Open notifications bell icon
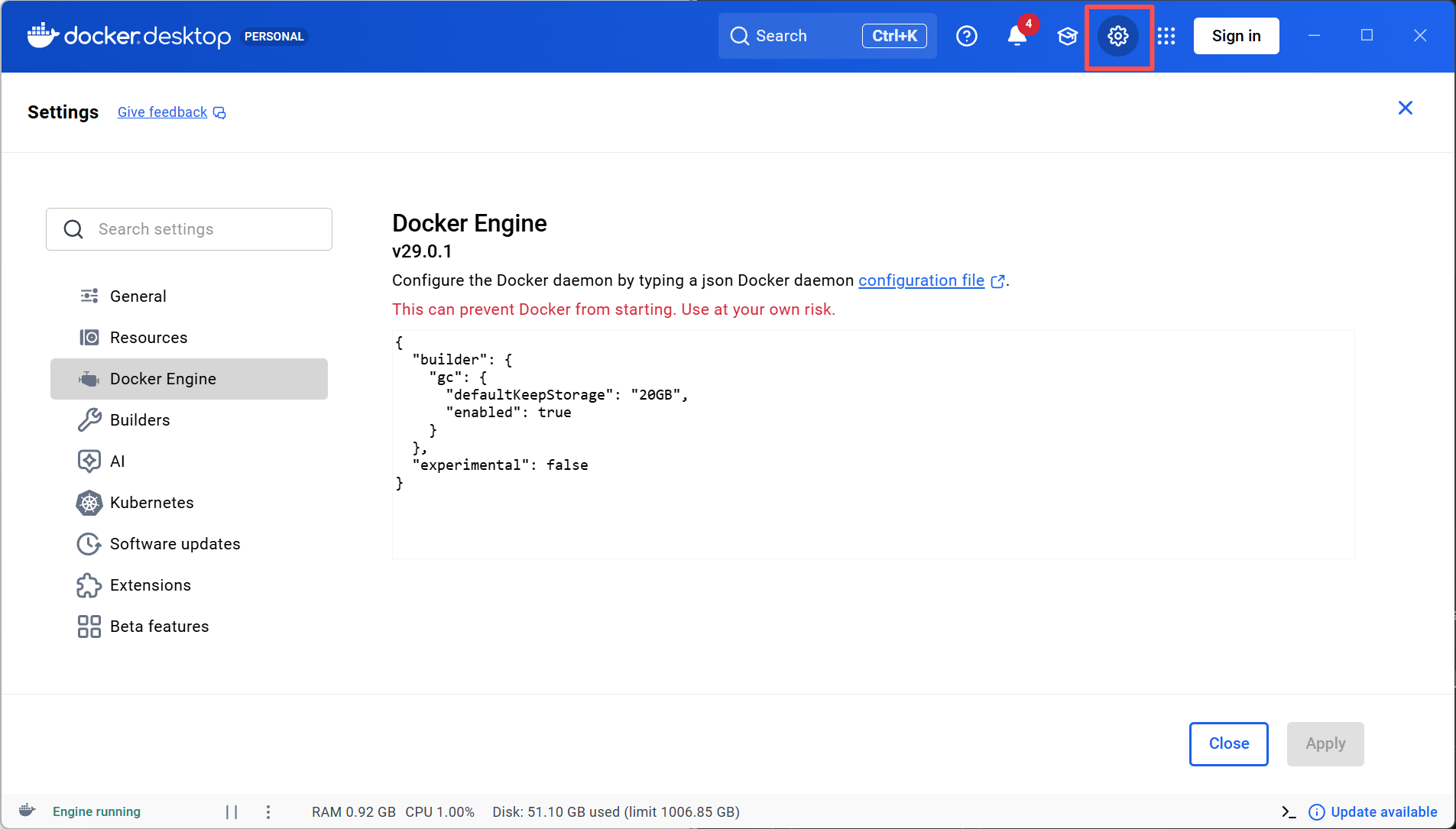 tap(1017, 36)
